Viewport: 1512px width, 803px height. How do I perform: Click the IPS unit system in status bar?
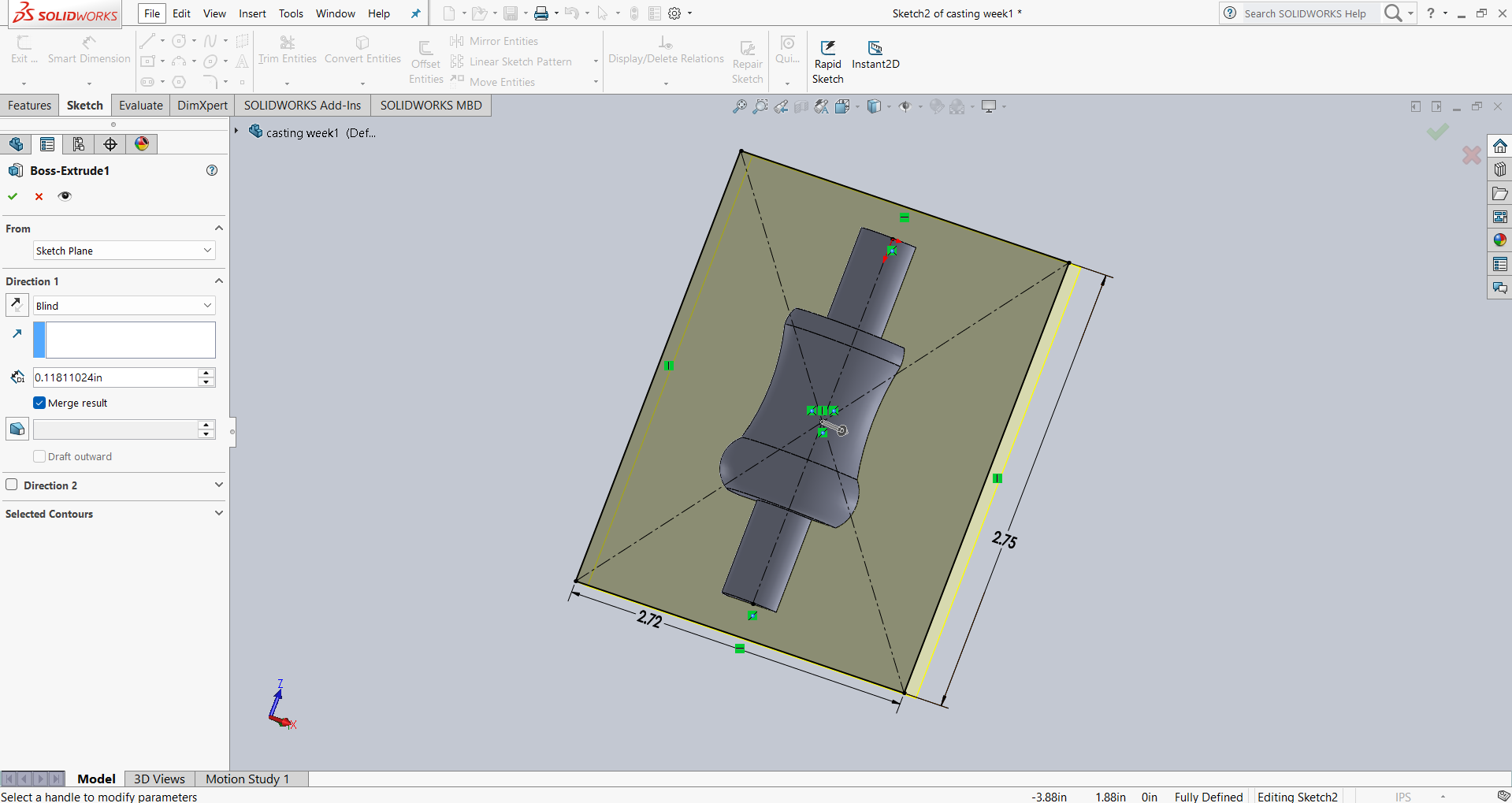[x=1403, y=797]
